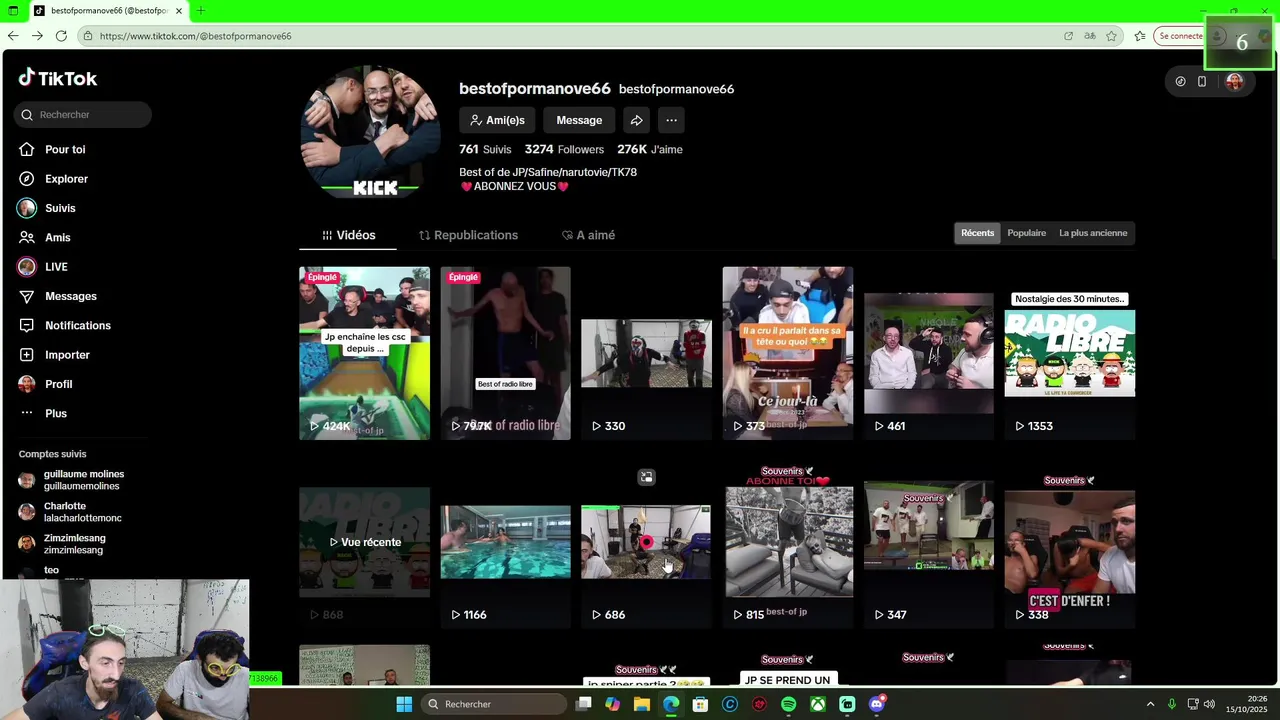Open Xbox app from the taskbar
The image size is (1280, 720).
(818, 704)
